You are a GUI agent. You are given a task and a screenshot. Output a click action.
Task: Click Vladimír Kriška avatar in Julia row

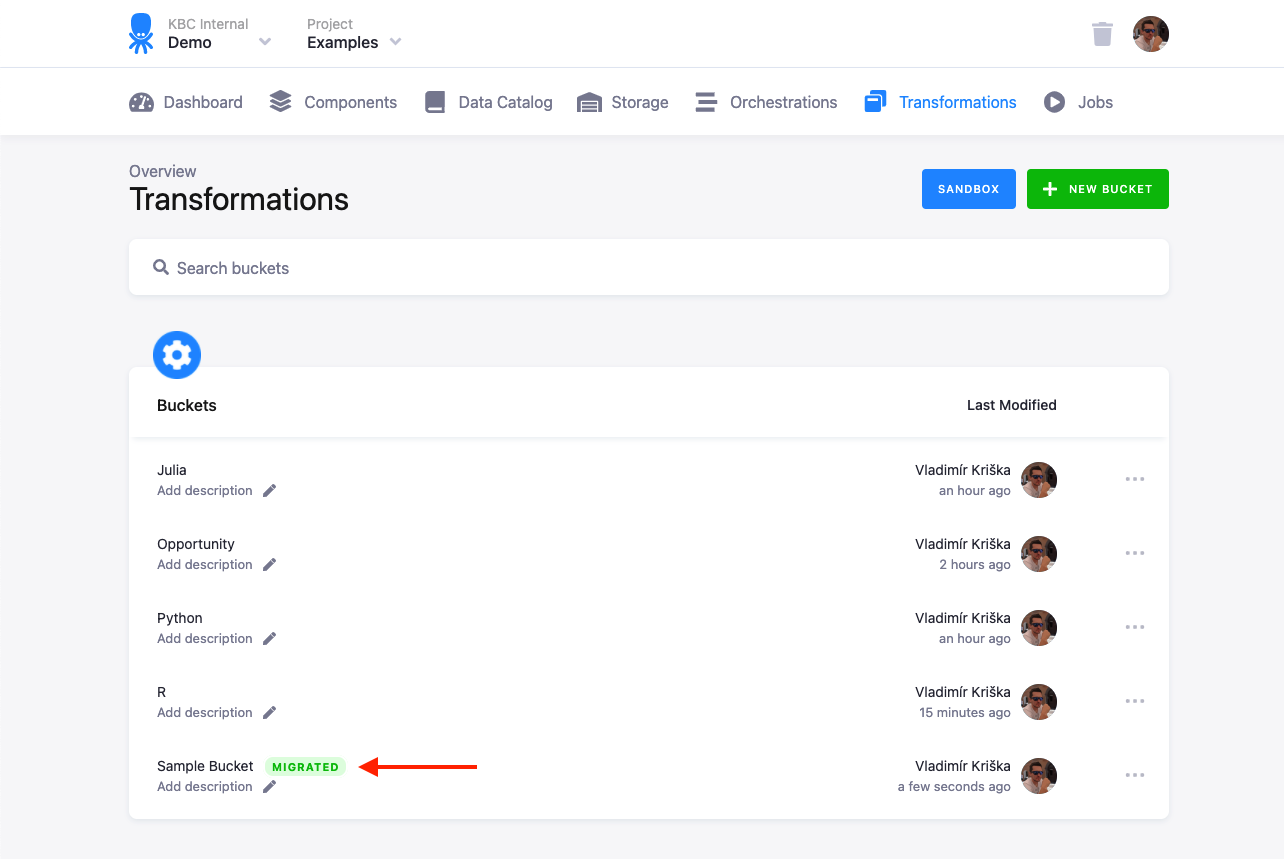pyautogui.click(x=1039, y=480)
